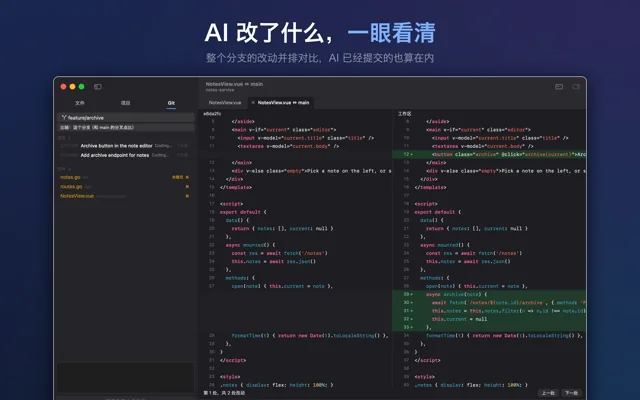Image resolution: width=640 pixels, height=400 pixels.
Task: Click the 工作区 label above right diff pane
Action: 404,113
